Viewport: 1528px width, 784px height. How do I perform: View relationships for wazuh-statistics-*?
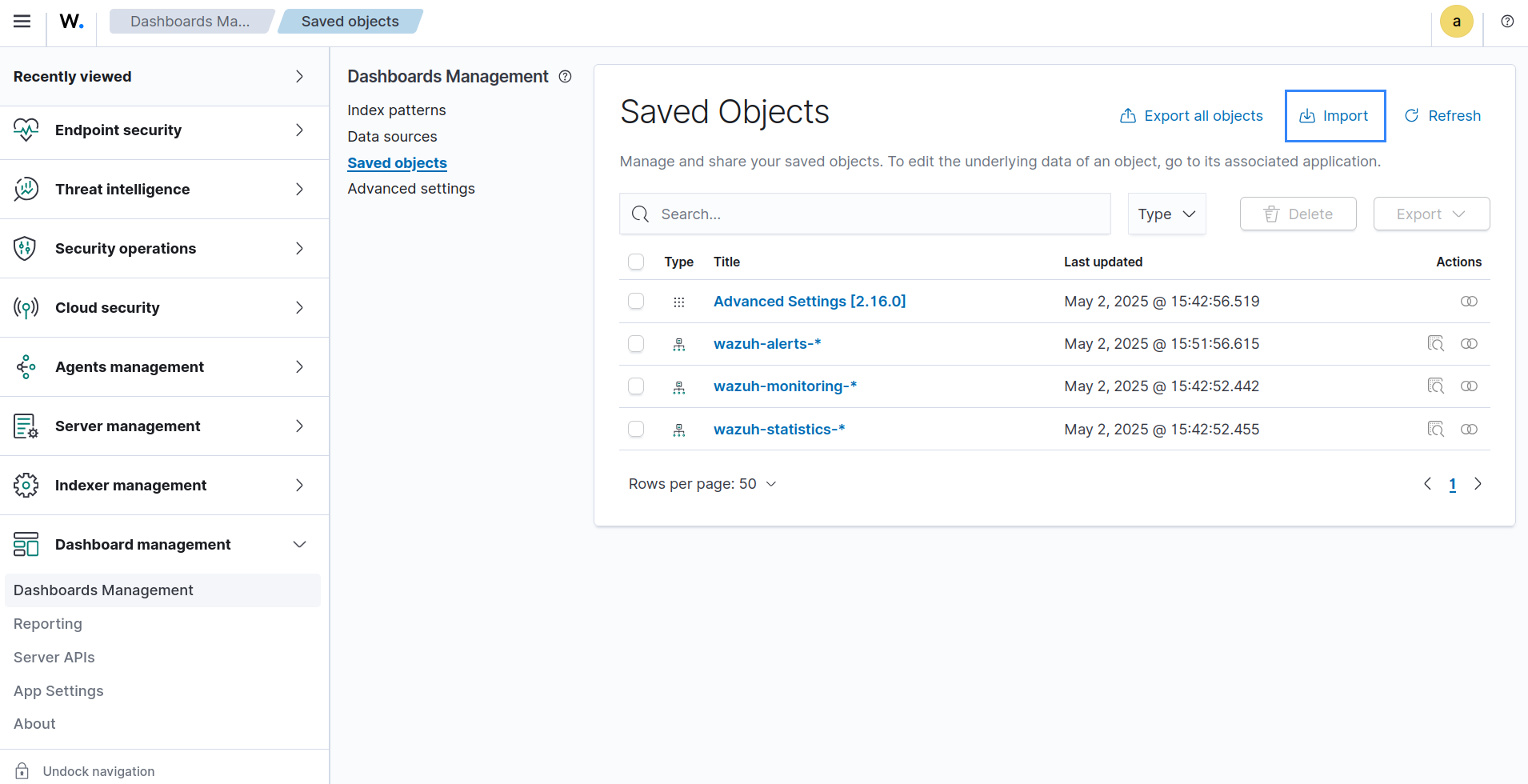1469,430
